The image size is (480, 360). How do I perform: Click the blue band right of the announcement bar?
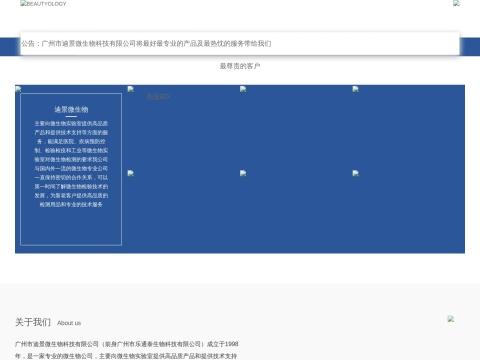coord(470,47)
